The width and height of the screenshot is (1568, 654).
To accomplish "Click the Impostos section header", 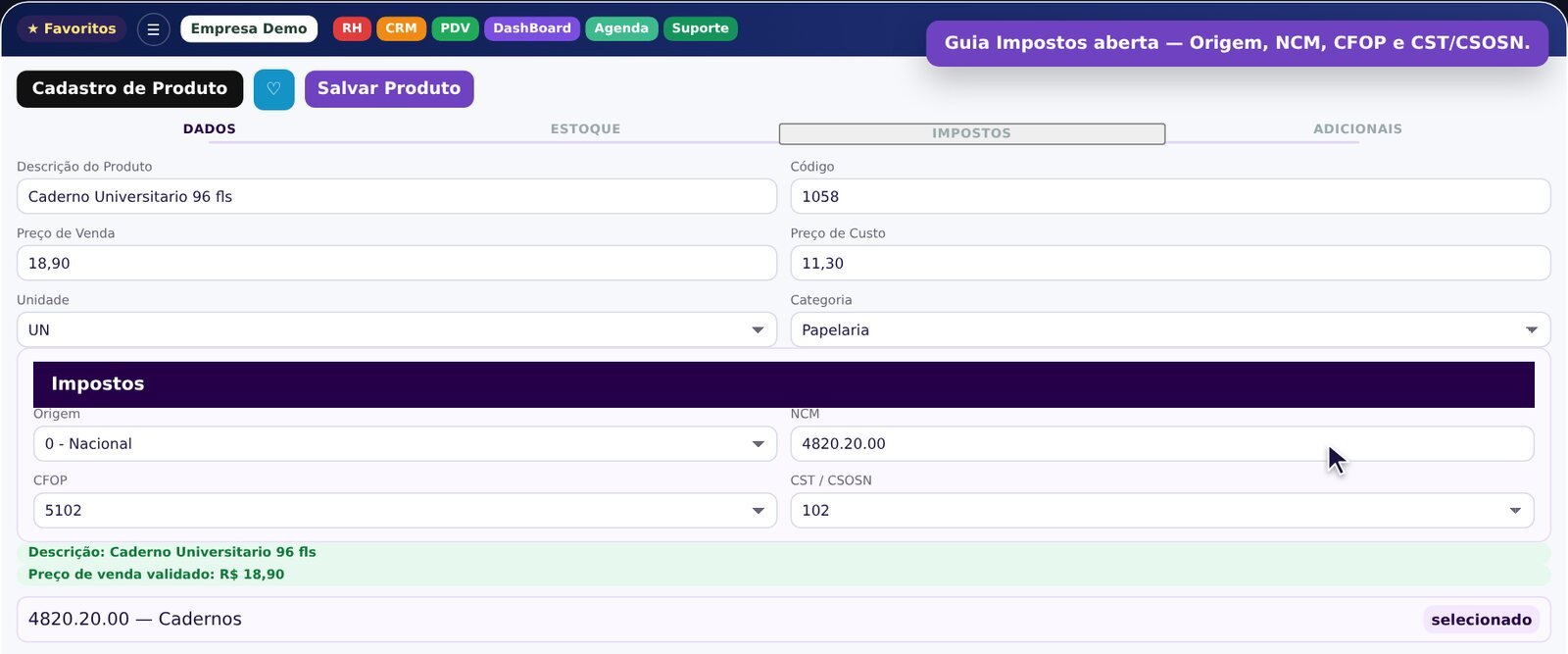I will pyautogui.click(x=784, y=384).
